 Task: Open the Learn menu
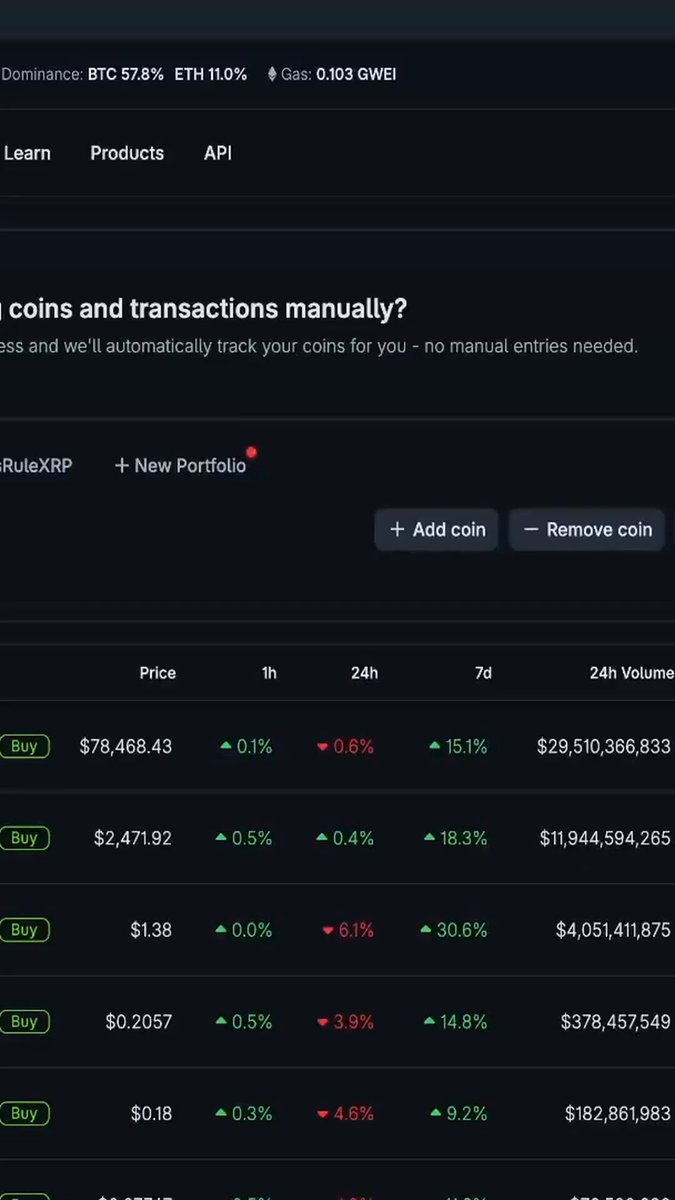click(x=27, y=153)
